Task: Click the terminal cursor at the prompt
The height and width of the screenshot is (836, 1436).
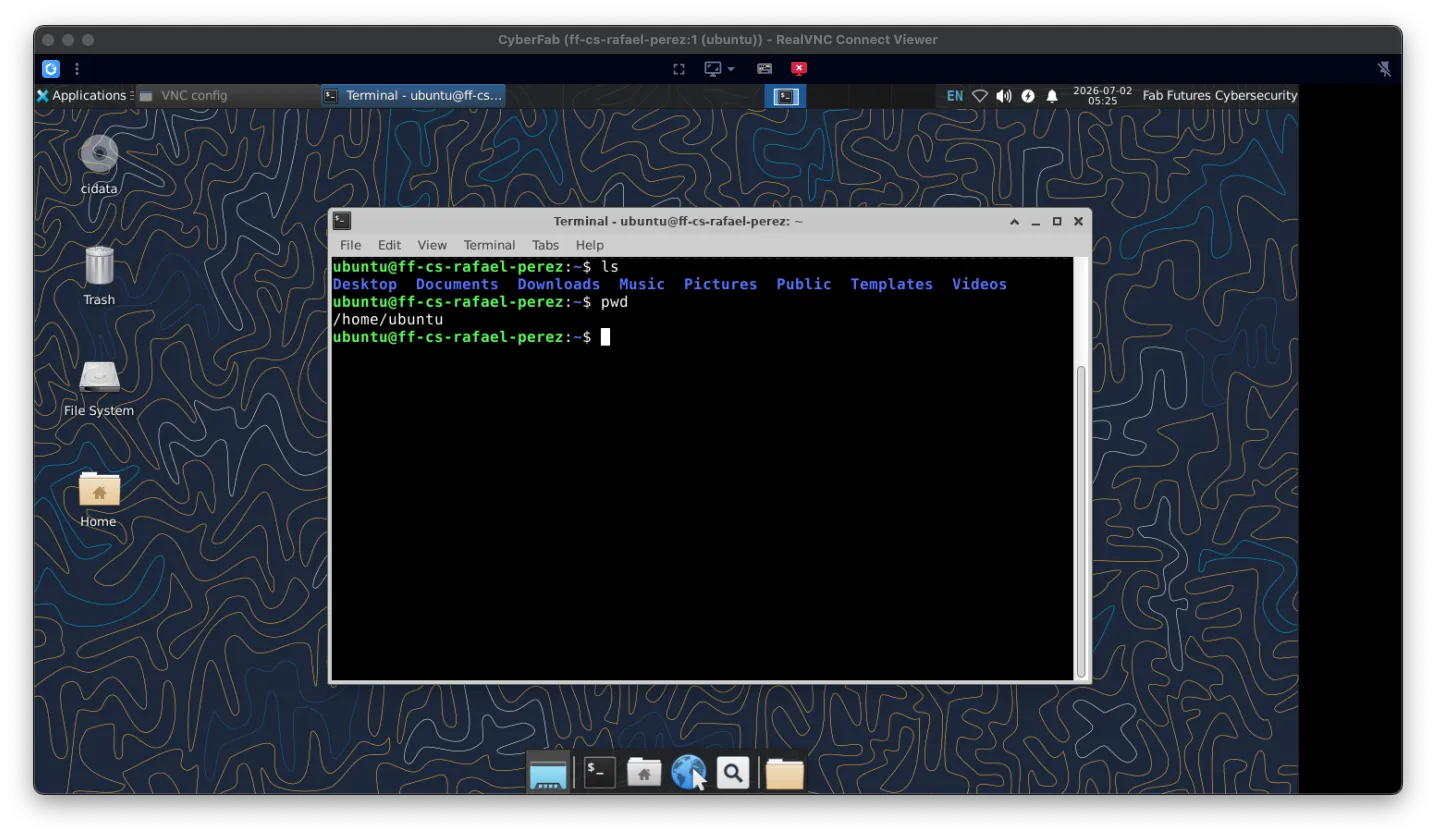Action: (606, 337)
